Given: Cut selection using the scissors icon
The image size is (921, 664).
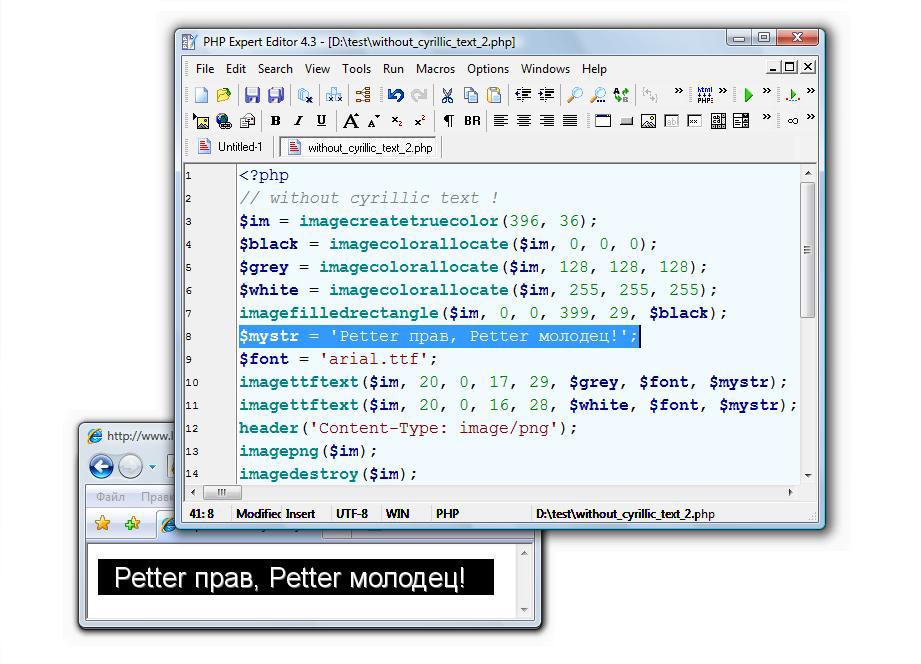Looking at the screenshot, I should click(x=448, y=95).
